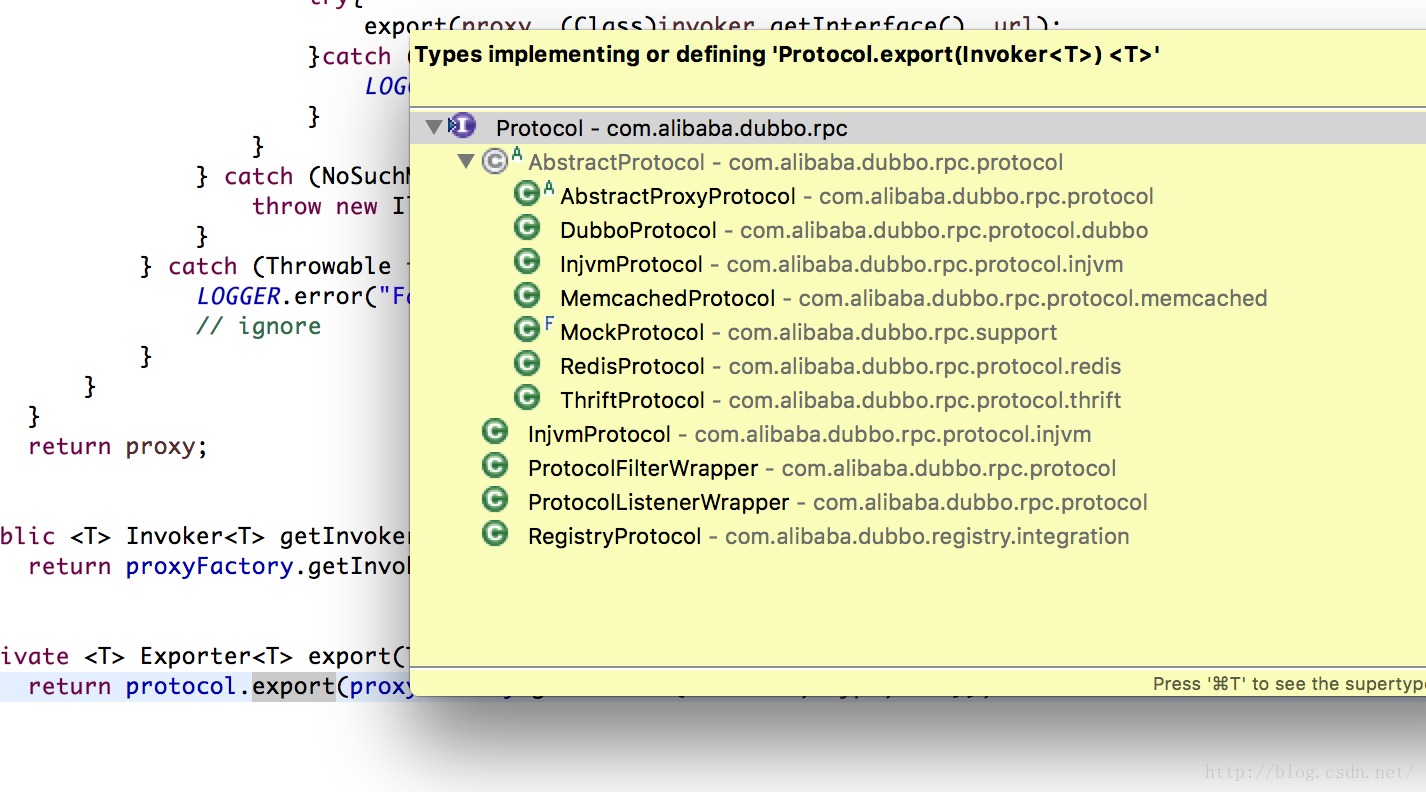The width and height of the screenshot is (1426, 792).
Task: Open ProtocolListenerWrapper from the list
Action: pyautogui.click(x=838, y=502)
